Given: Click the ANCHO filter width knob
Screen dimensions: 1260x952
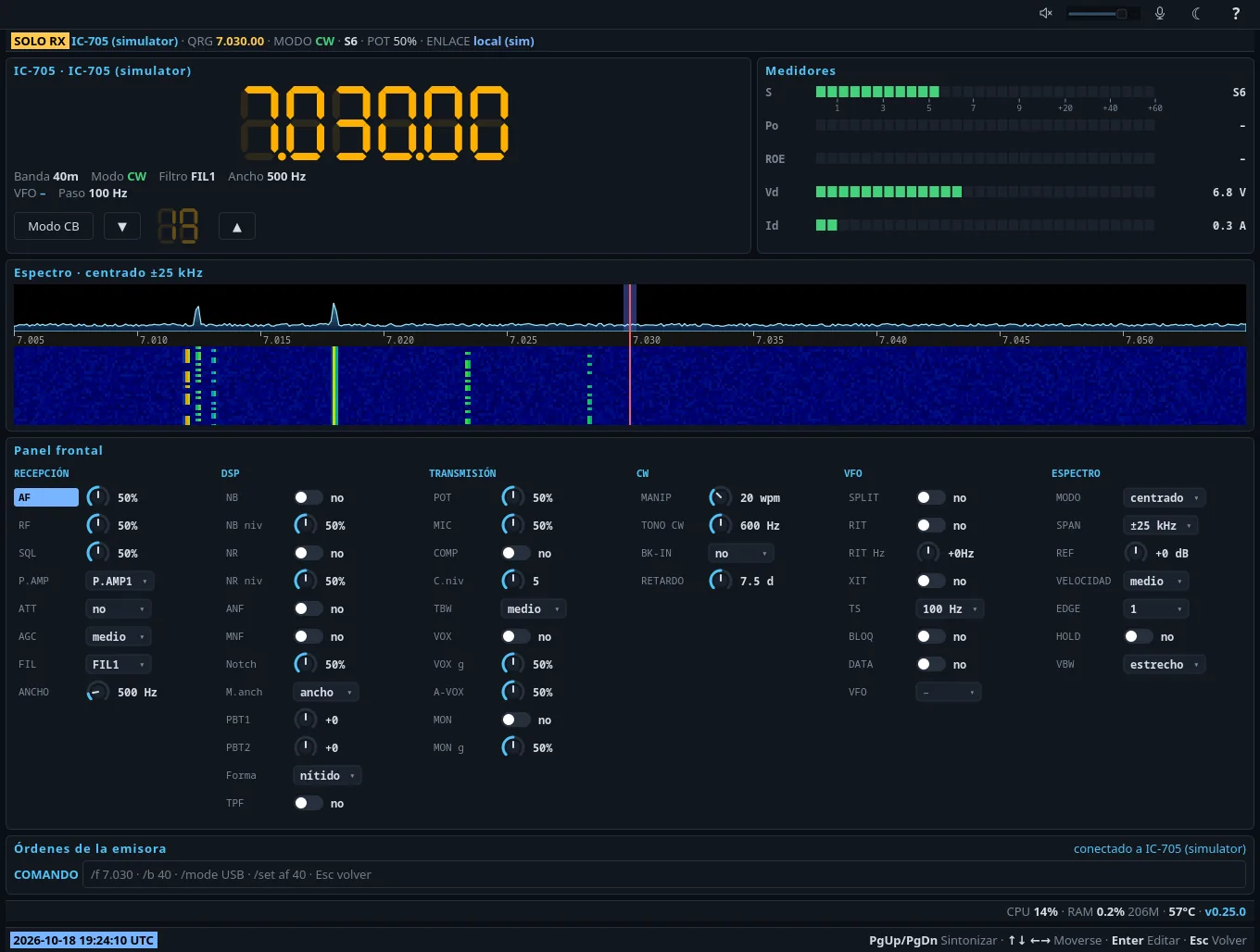Looking at the screenshot, I should tap(97, 692).
